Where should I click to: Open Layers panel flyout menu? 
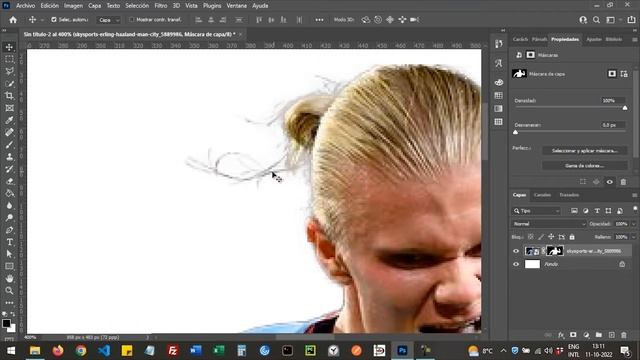635,195
